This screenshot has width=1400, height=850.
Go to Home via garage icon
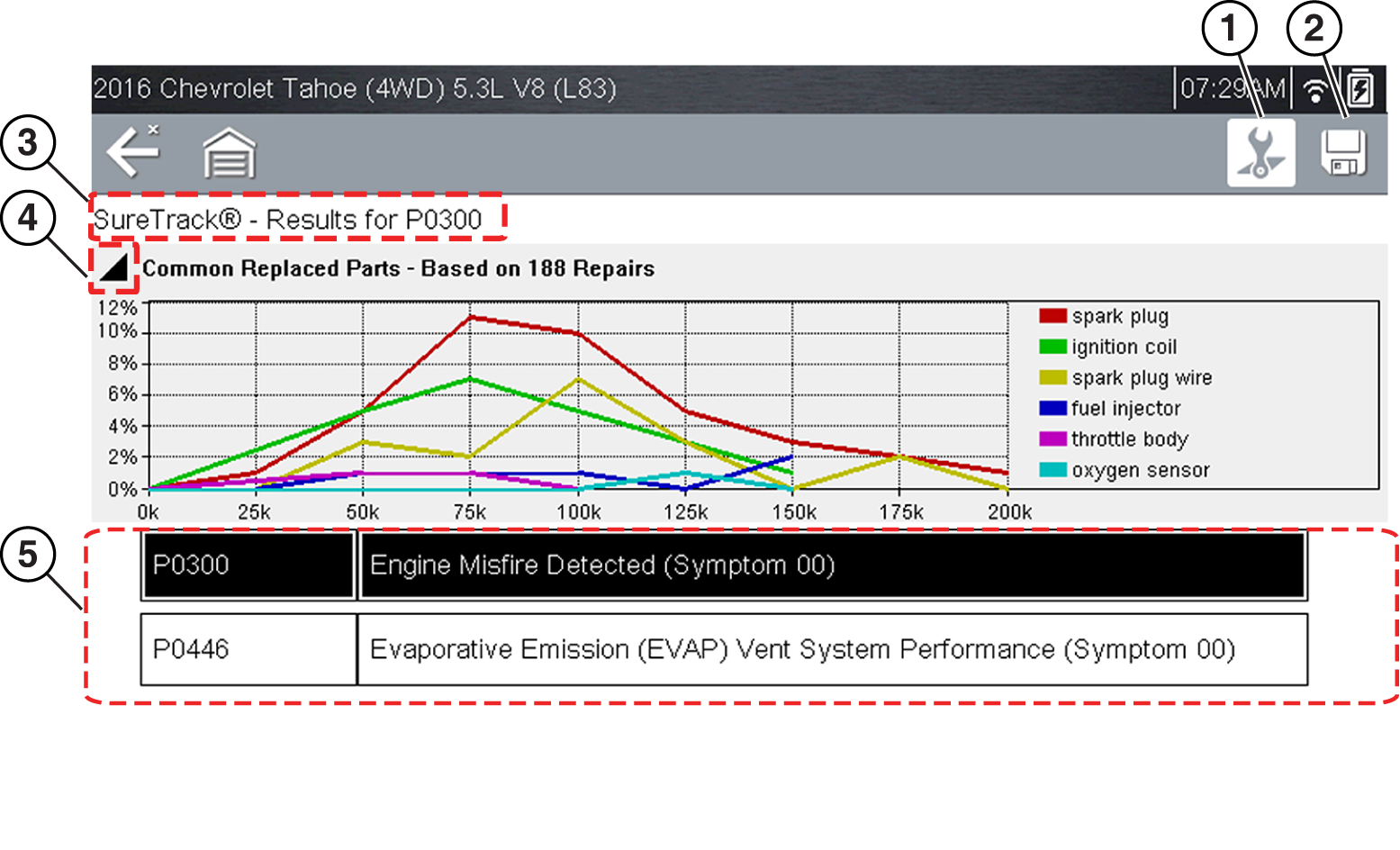230,153
